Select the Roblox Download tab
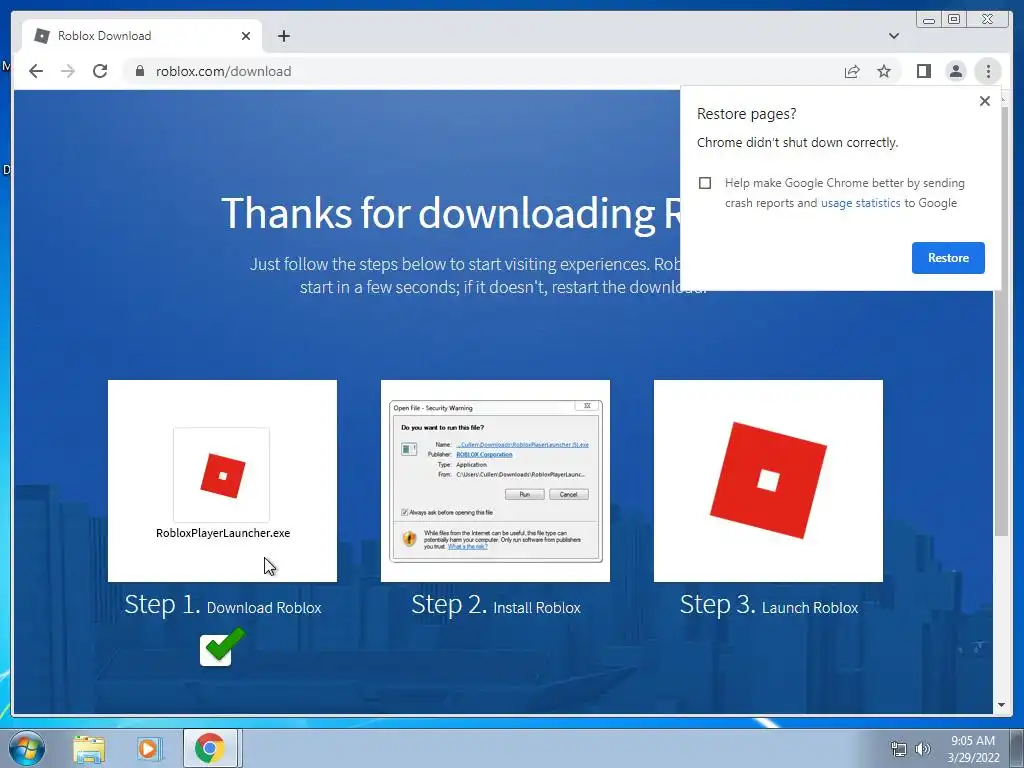The image size is (1024, 768). pyautogui.click(x=142, y=36)
